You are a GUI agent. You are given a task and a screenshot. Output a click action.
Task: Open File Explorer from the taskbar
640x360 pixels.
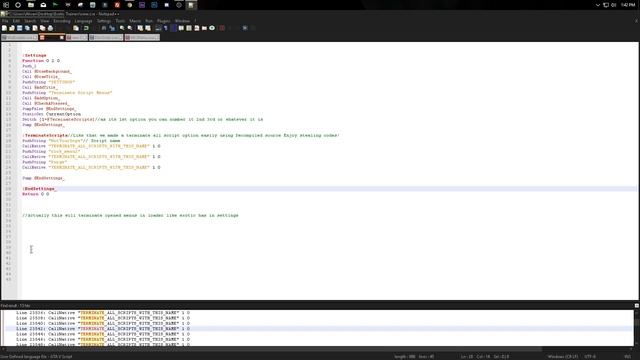31,5
